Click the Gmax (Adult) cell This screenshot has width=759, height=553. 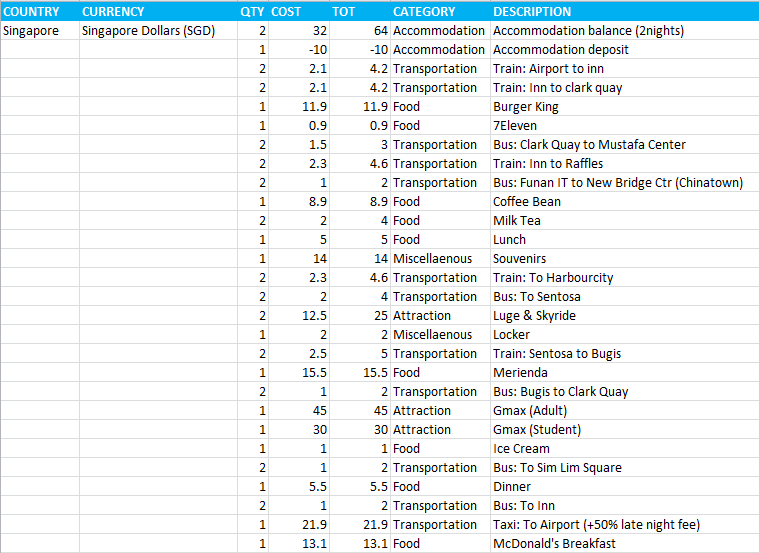click(624, 410)
